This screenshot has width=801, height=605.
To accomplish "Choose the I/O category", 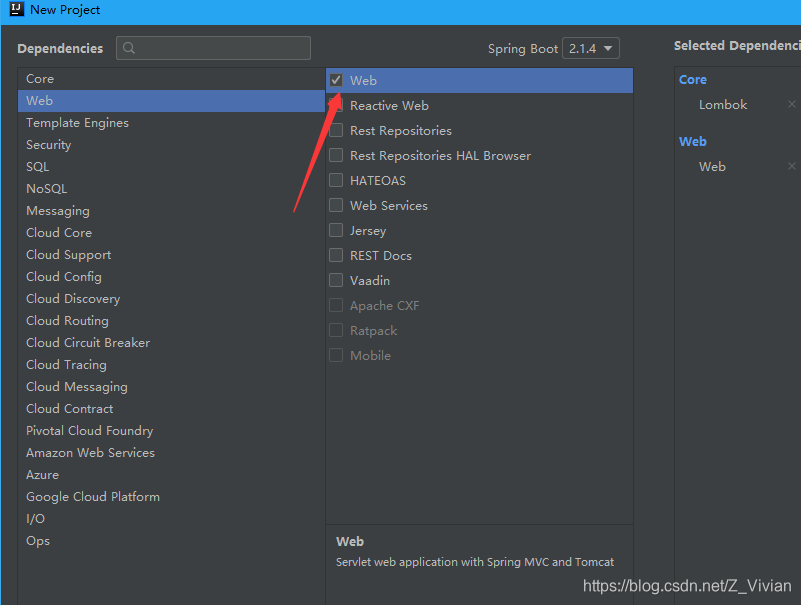I will pos(171,518).
